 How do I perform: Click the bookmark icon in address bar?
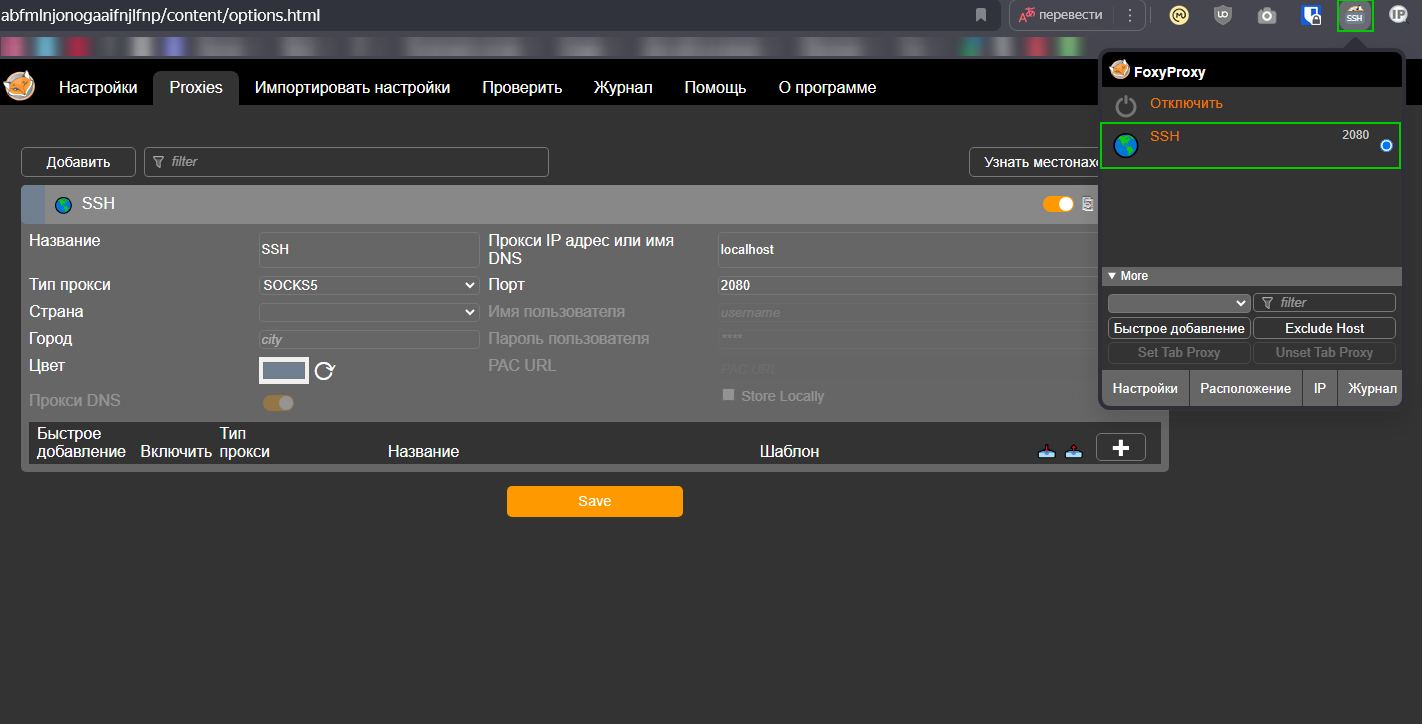pyautogui.click(x=981, y=15)
